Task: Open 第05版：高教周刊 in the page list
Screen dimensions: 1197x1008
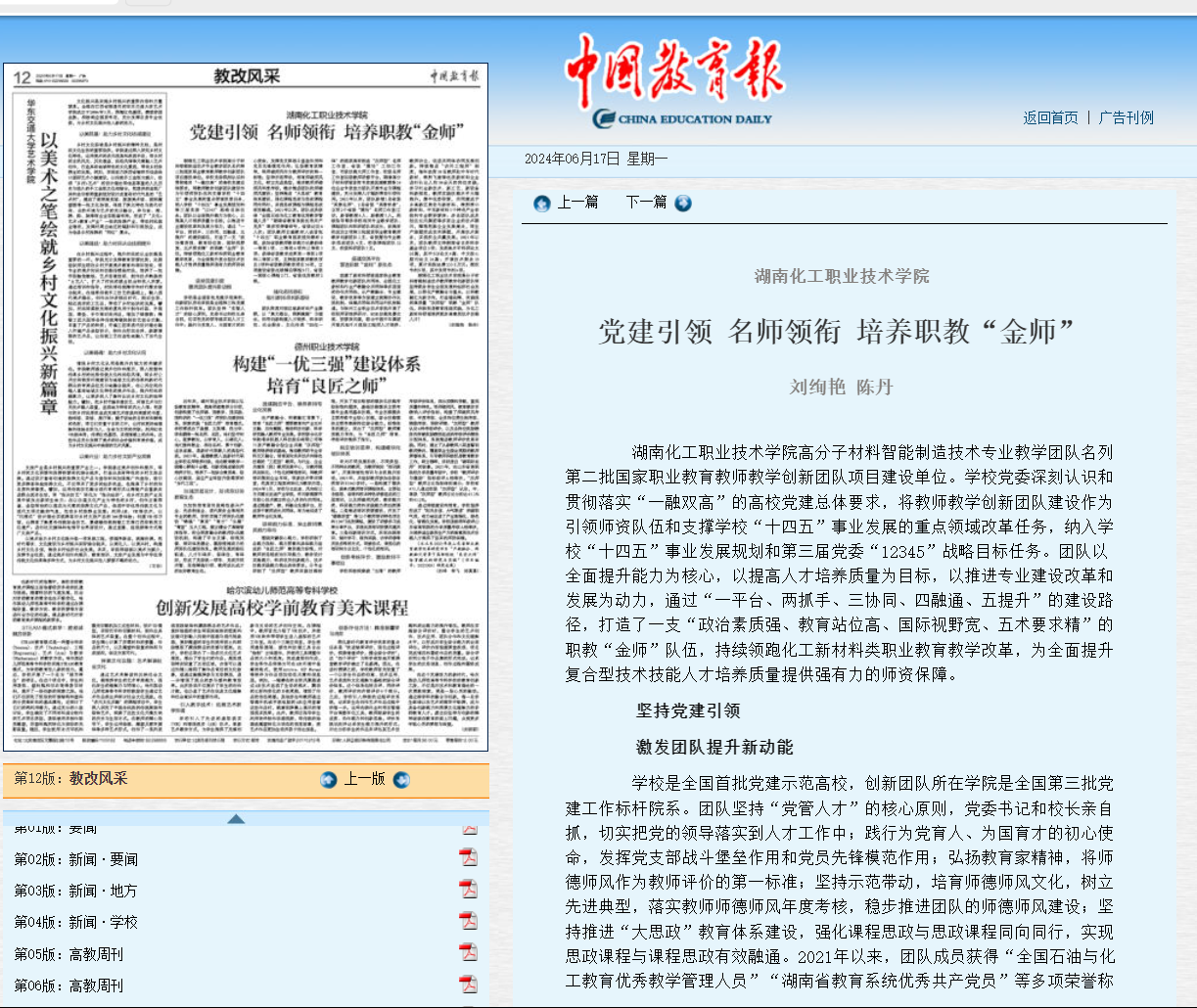Action: [69, 954]
